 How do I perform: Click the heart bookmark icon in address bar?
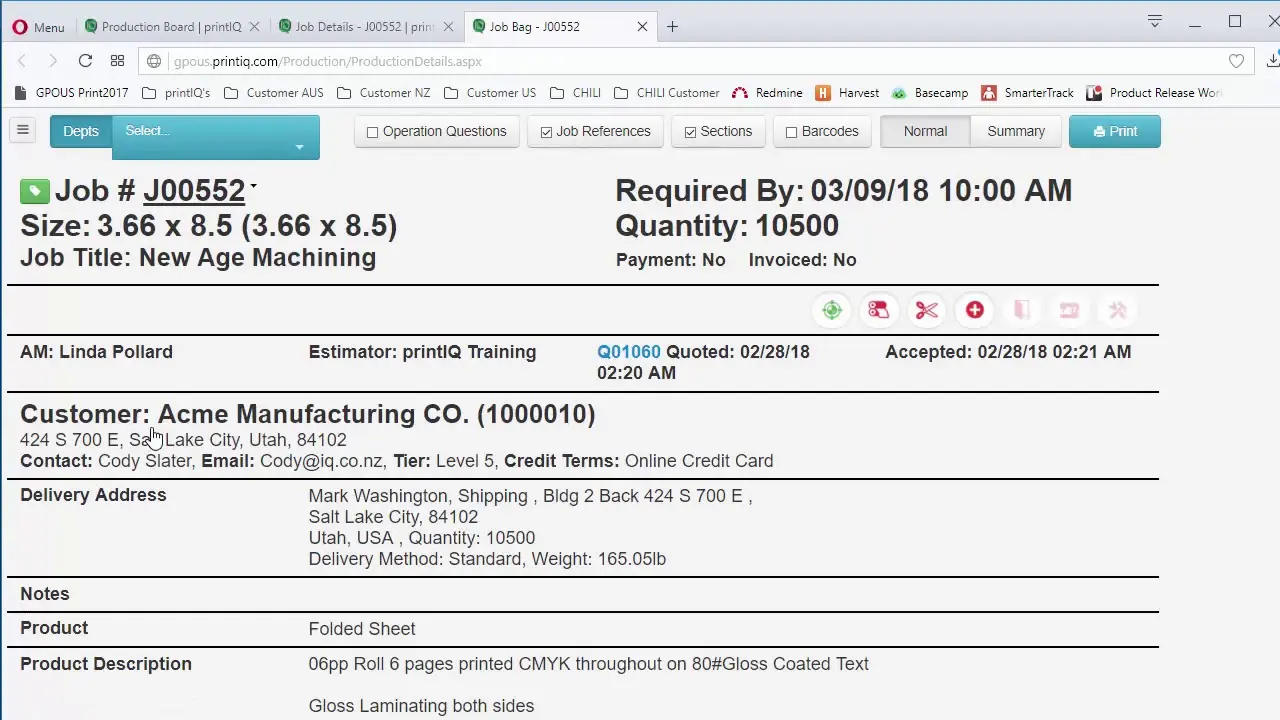pos(1236,61)
